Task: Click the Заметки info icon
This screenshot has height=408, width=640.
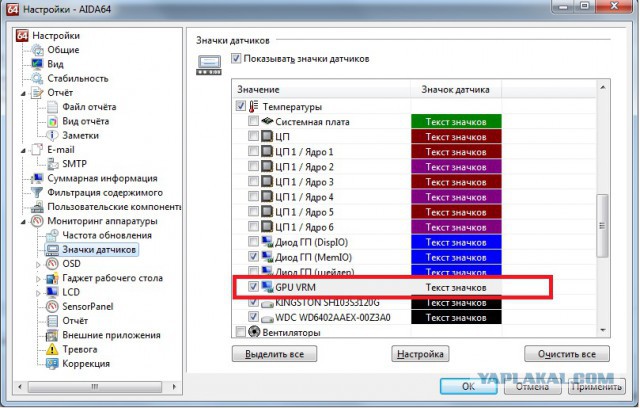Action: click(52, 135)
